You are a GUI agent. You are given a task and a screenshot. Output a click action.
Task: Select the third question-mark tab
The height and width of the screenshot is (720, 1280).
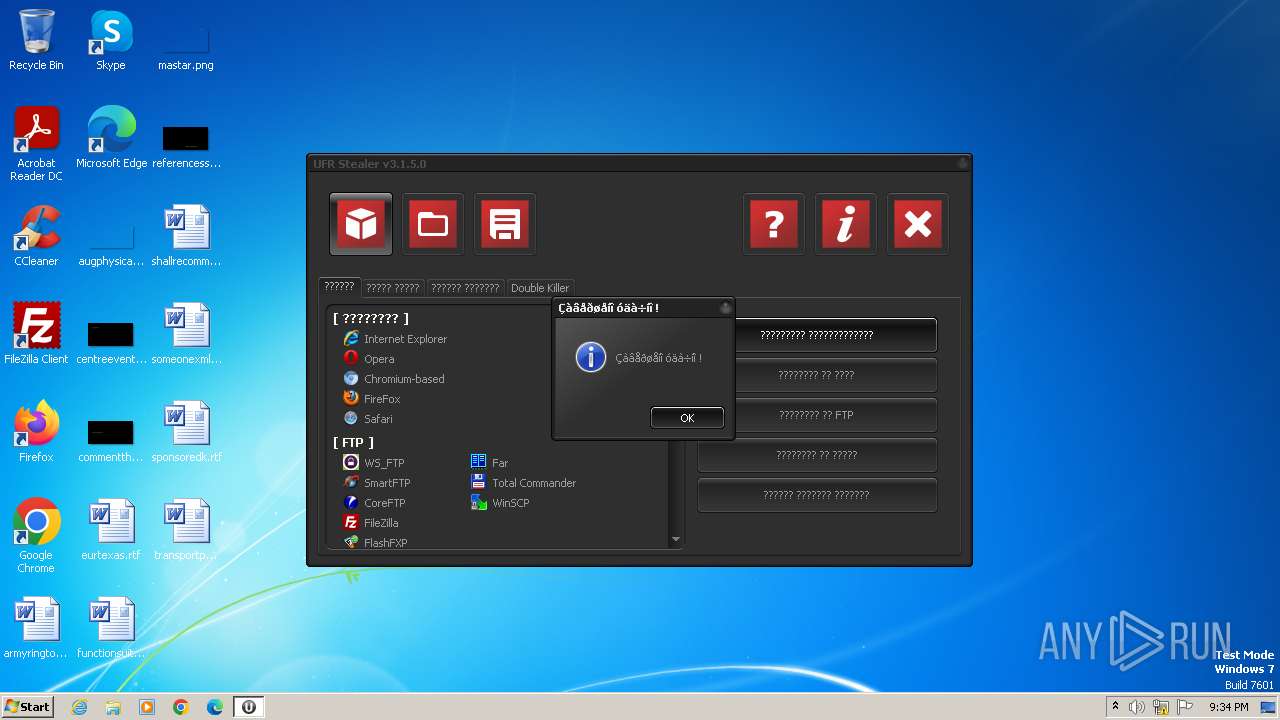465,288
